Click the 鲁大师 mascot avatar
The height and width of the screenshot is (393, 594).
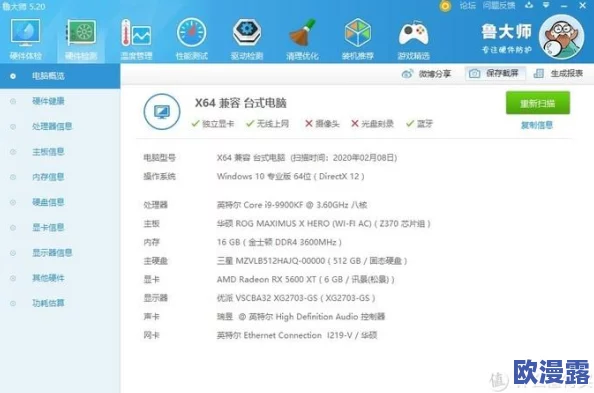tap(561, 37)
